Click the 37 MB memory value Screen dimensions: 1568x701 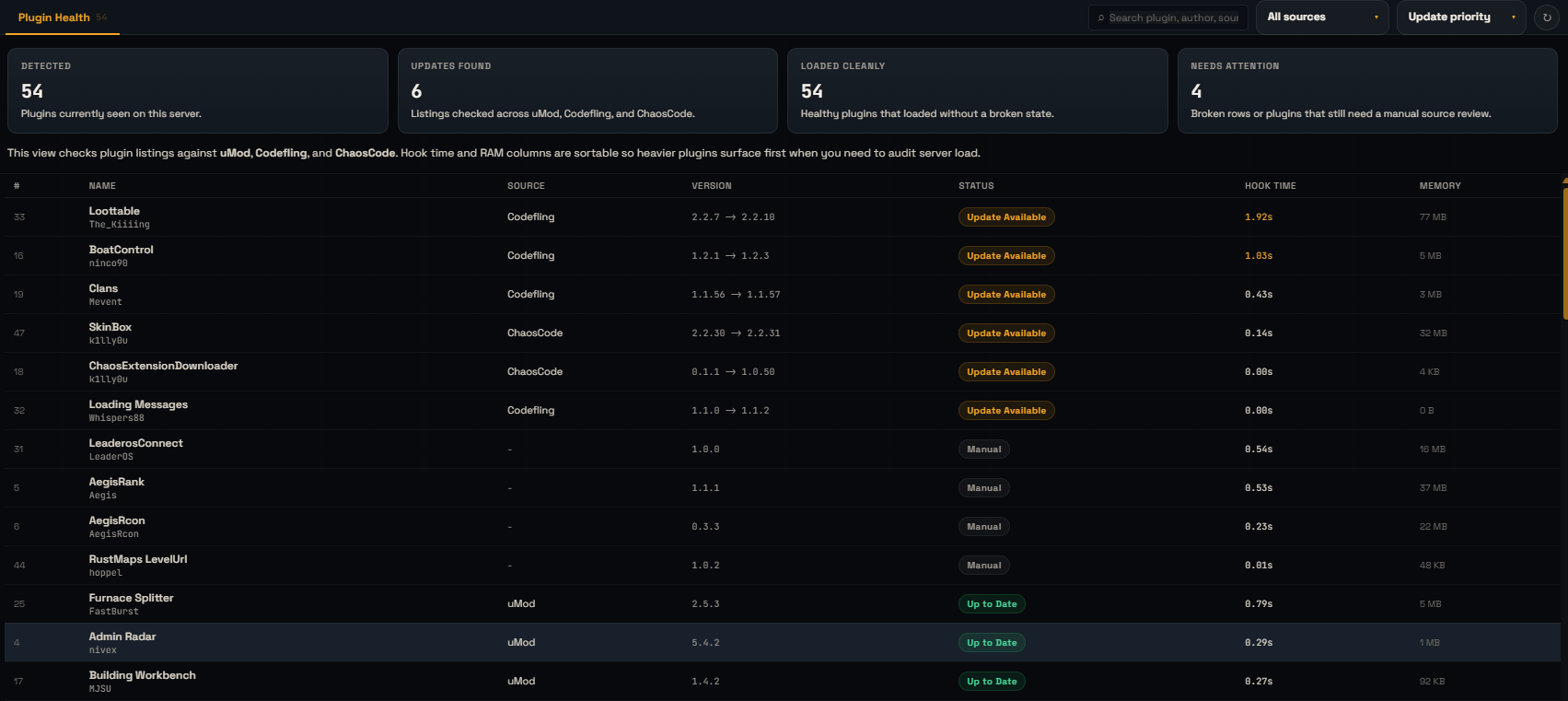(x=1433, y=488)
